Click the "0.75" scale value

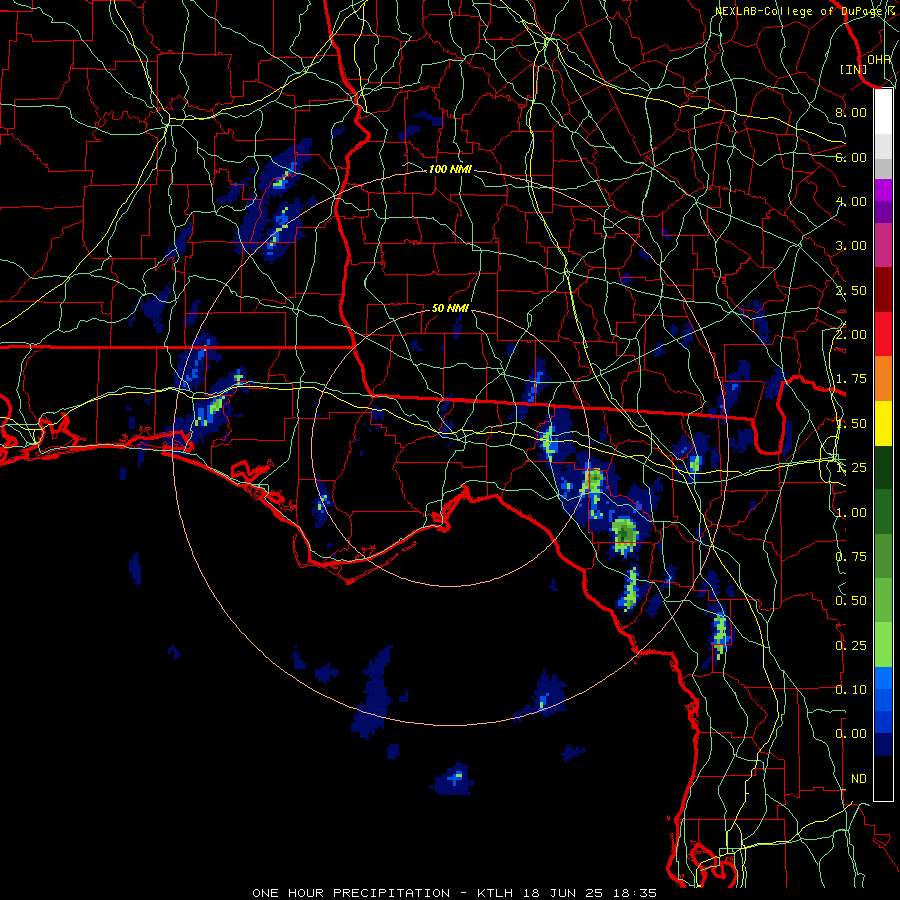click(851, 557)
